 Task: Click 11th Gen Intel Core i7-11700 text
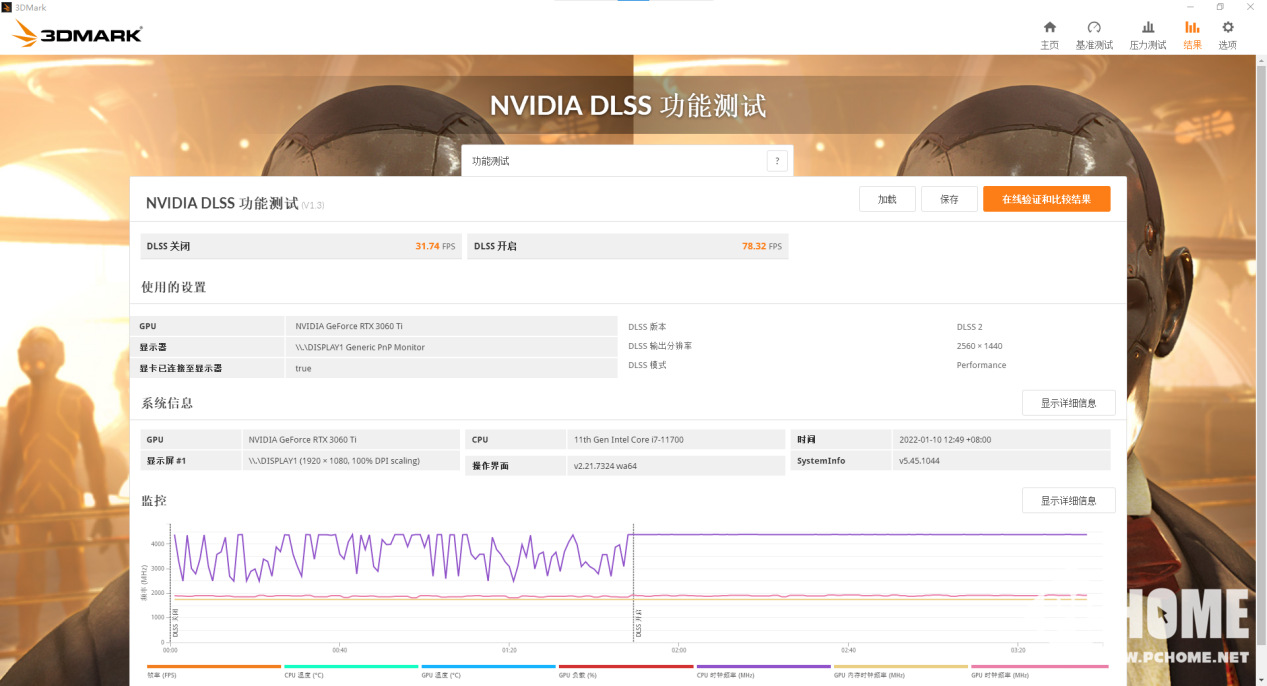click(628, 439)
